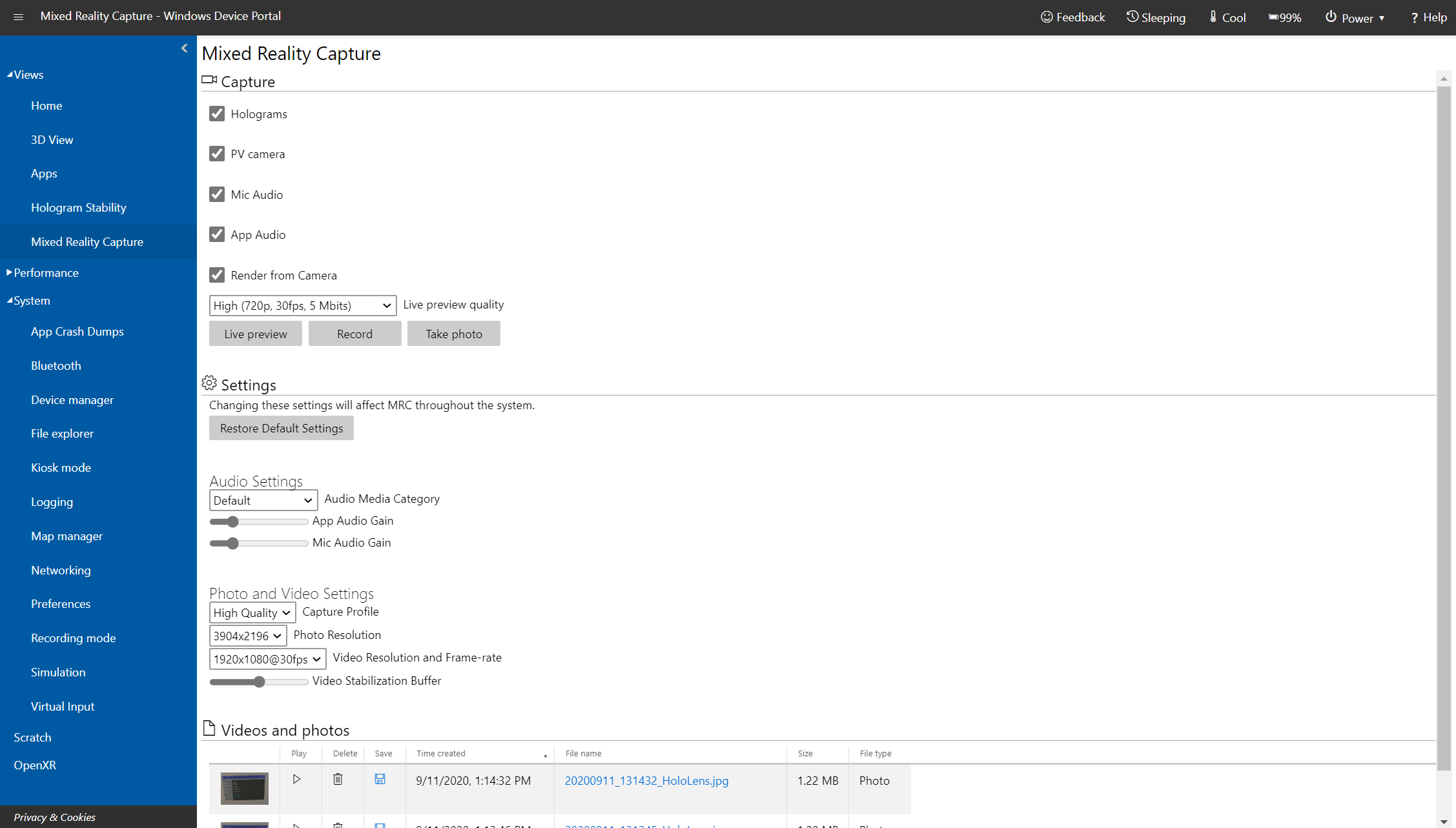
Task: Navigate to Hologram Stability section
Action: [x=78, y=207]
